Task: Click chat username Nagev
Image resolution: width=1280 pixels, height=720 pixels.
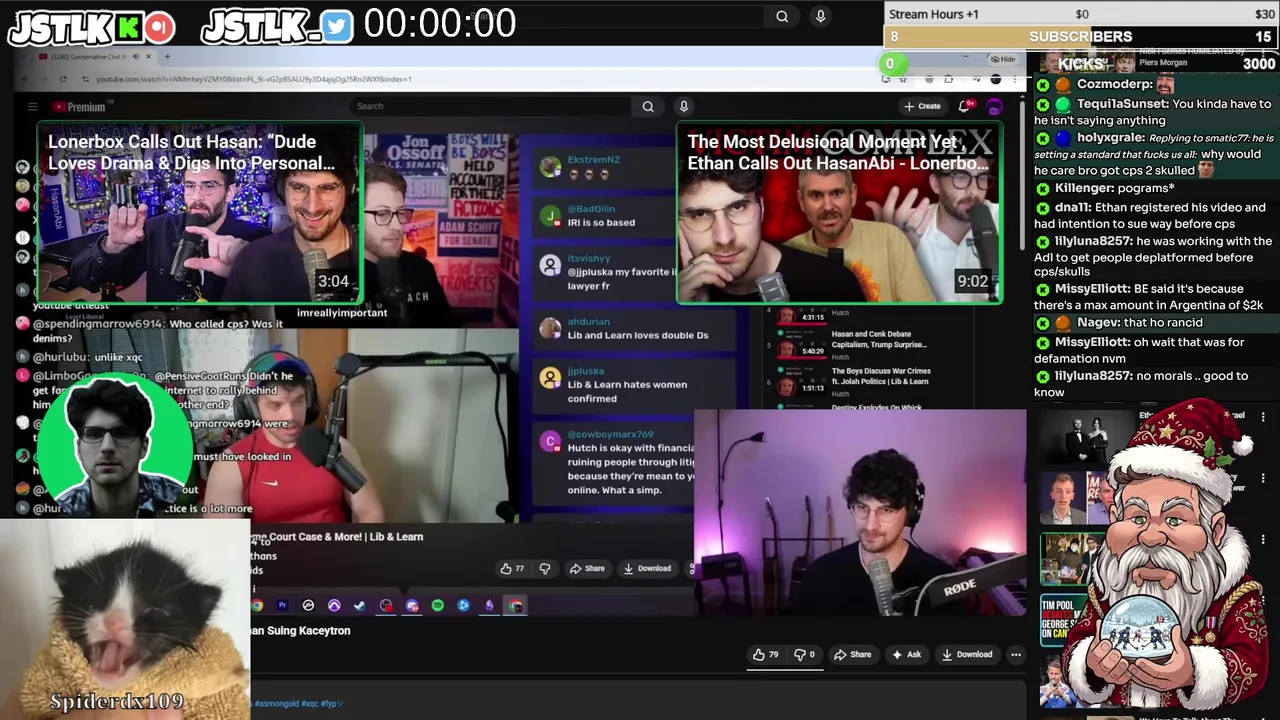Action: (1099, 322)
